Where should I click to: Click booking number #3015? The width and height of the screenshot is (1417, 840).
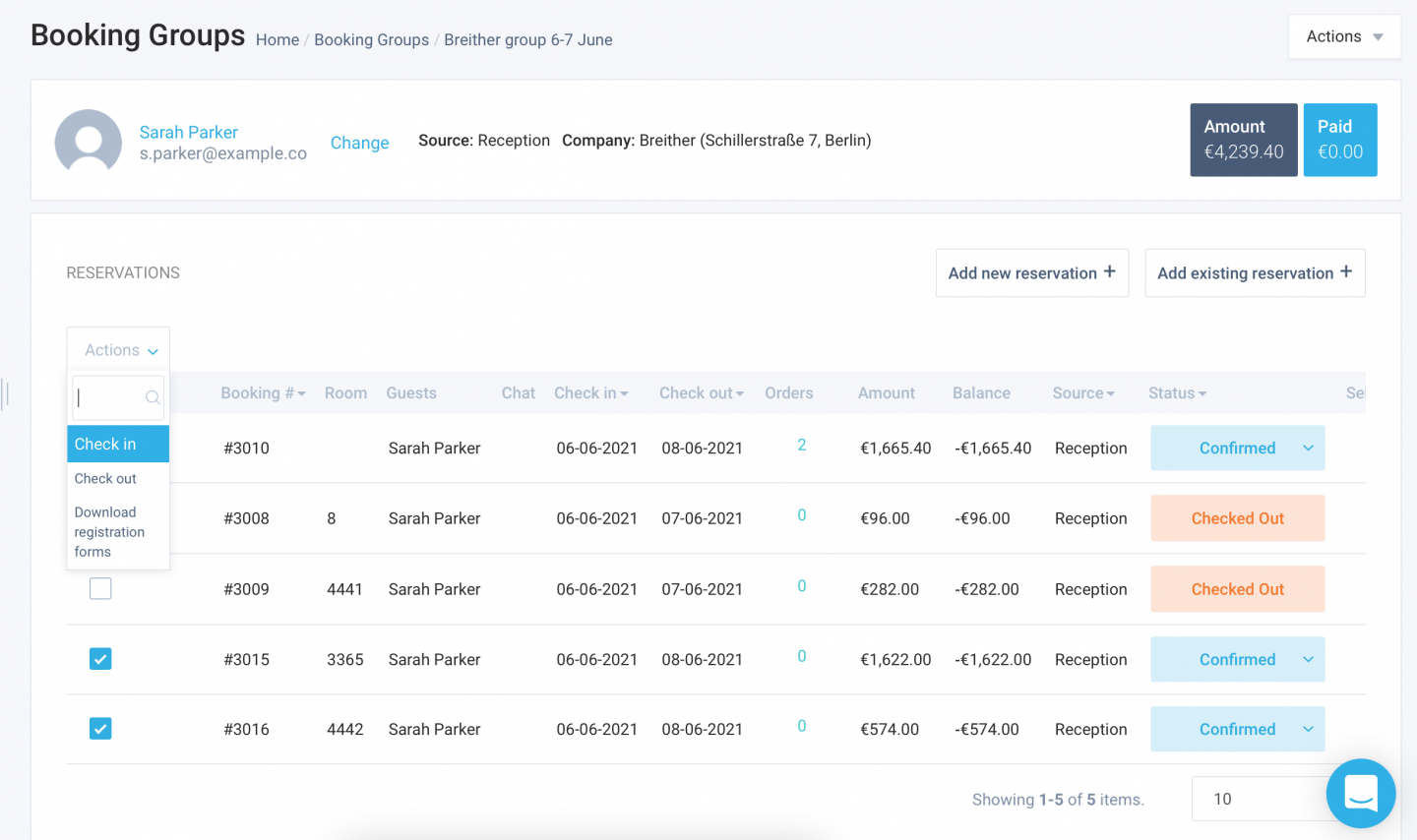[x=246, y=659]
